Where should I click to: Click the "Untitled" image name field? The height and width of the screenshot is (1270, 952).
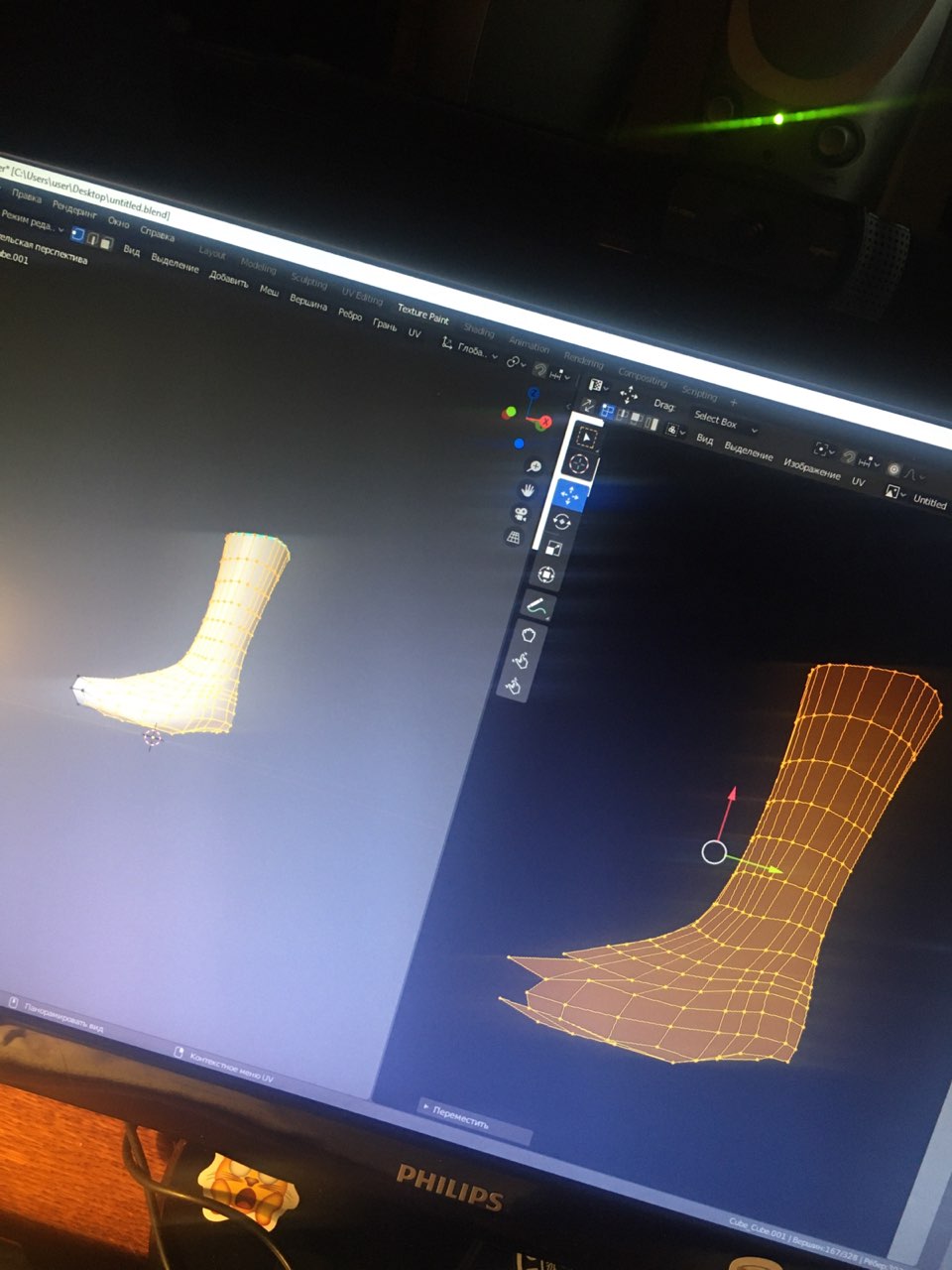point(929,502)
